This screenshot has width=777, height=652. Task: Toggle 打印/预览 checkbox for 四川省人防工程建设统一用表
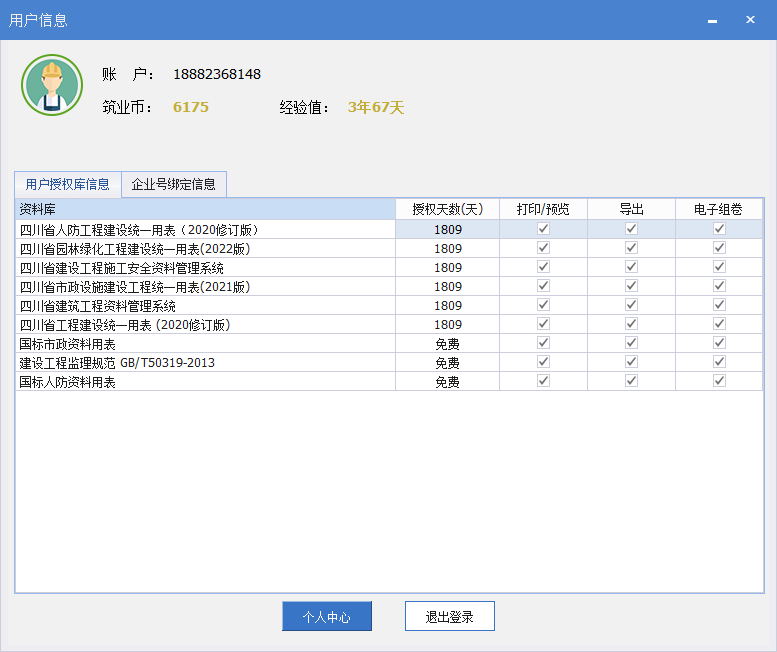(x=543, y=229)
